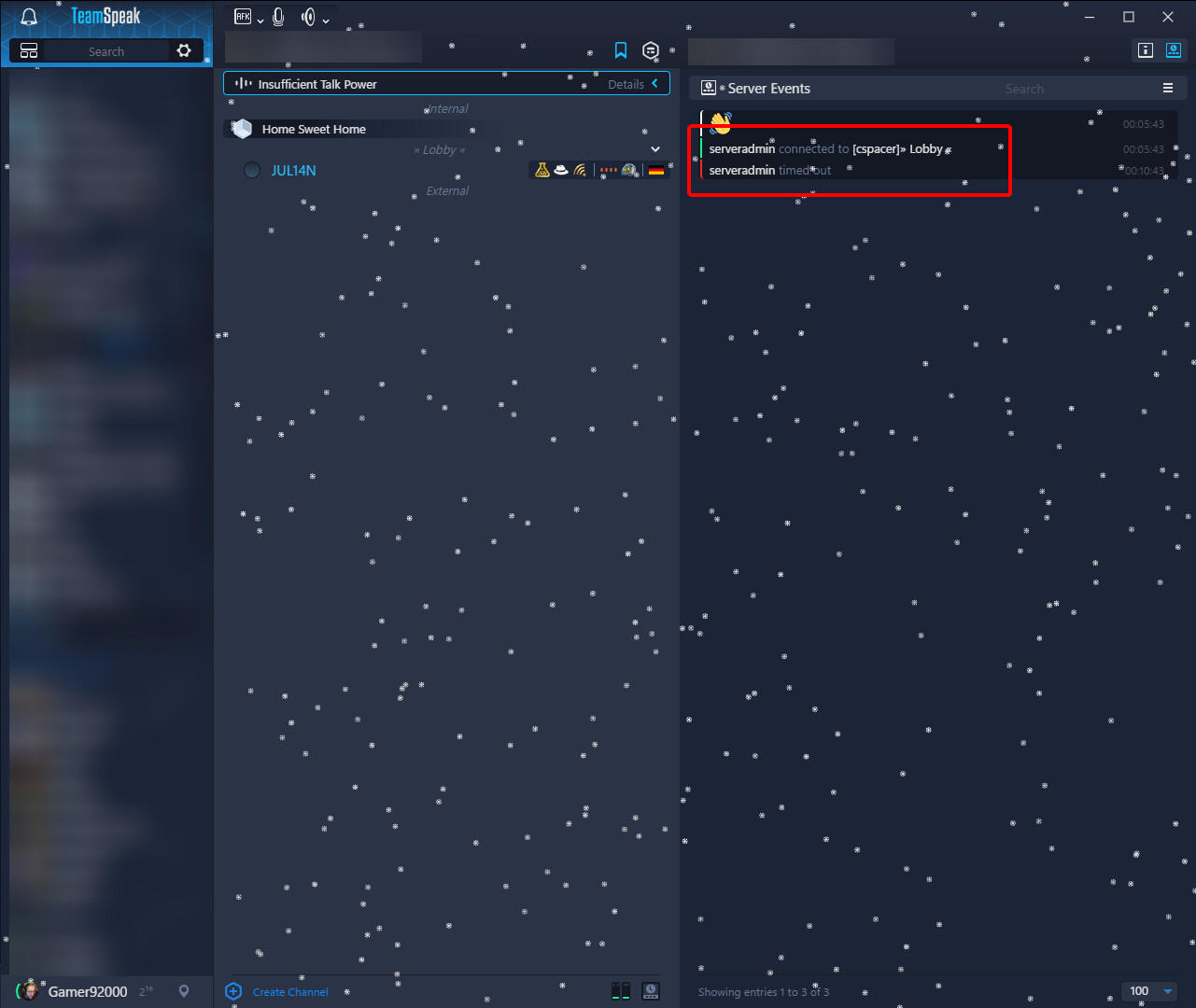Viewport: 1196px width, 1008px height.
Task: Mute the speaker output icon
Action: tap(308, 16)
